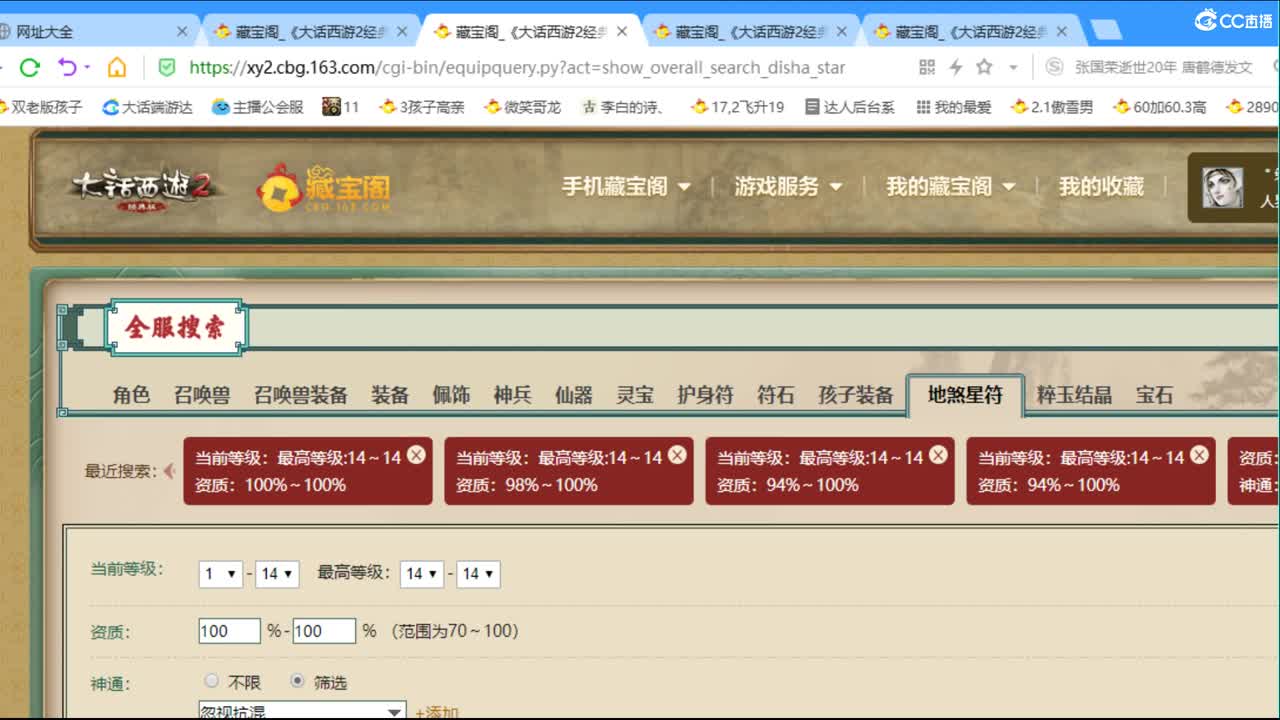Click the Sogou search engine icon
Image resolution: width=1280 pixels, height=720 pixels.
[x=1054, y=67]
